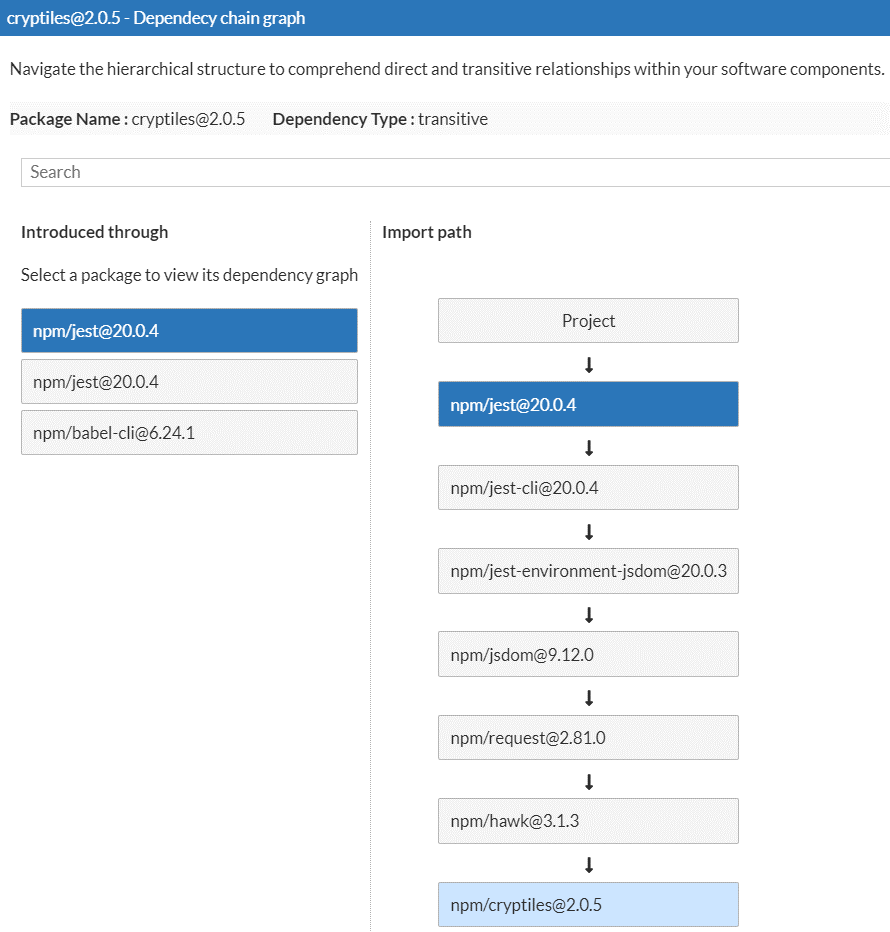Click the Introduced through heading

pos(94,232)
